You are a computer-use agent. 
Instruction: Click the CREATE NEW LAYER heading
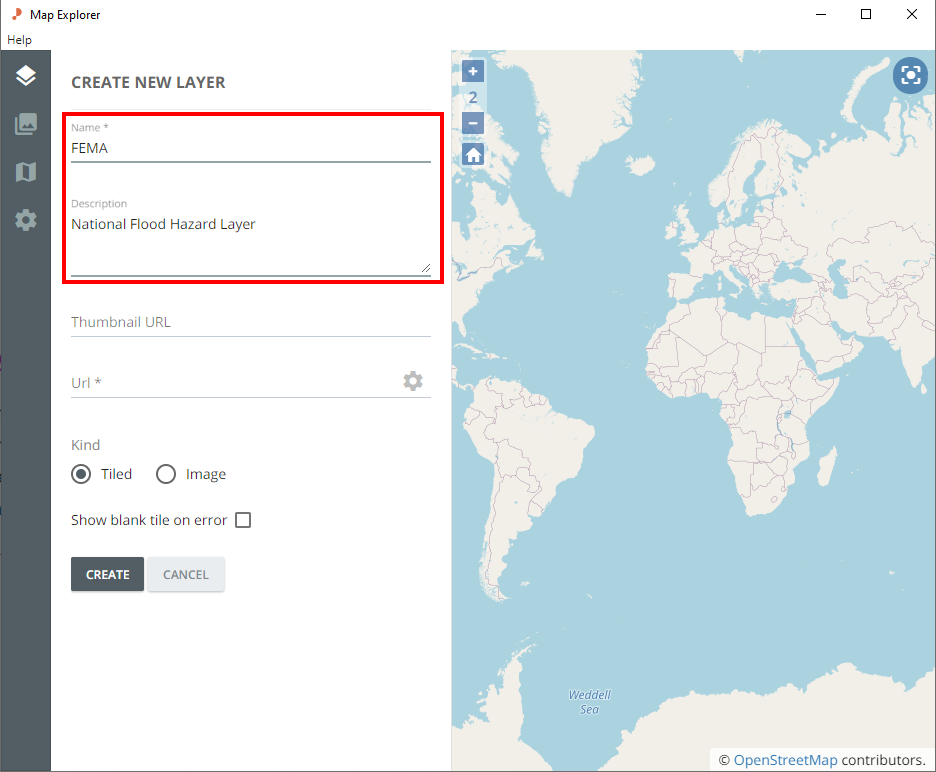click(x=148, y=82)
